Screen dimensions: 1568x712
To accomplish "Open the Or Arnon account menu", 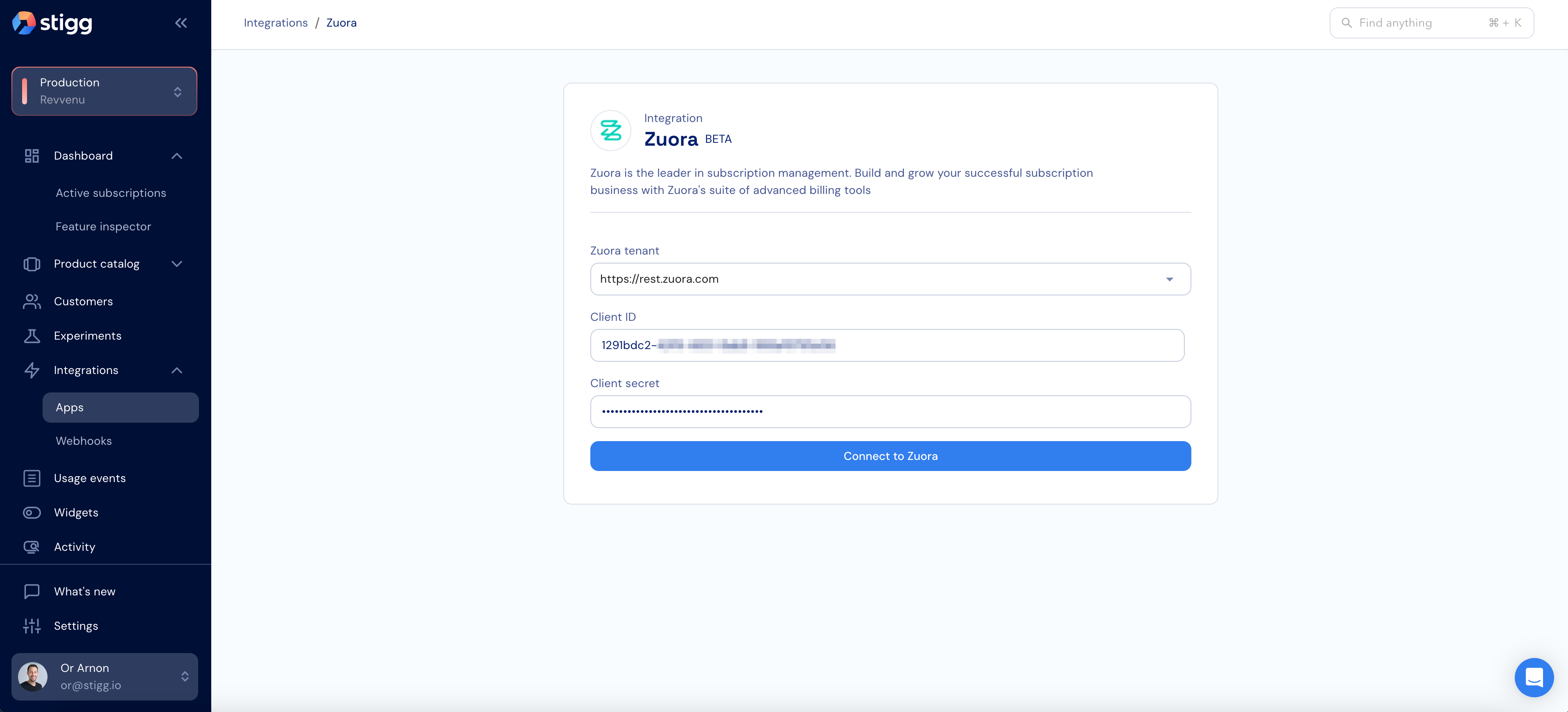I will click(105, 677).
